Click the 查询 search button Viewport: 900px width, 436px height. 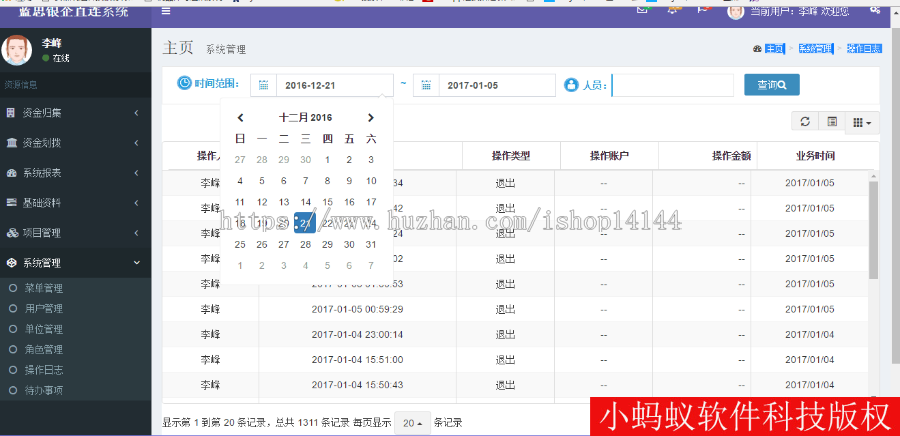pyautogui.click(x=771, y=85)
